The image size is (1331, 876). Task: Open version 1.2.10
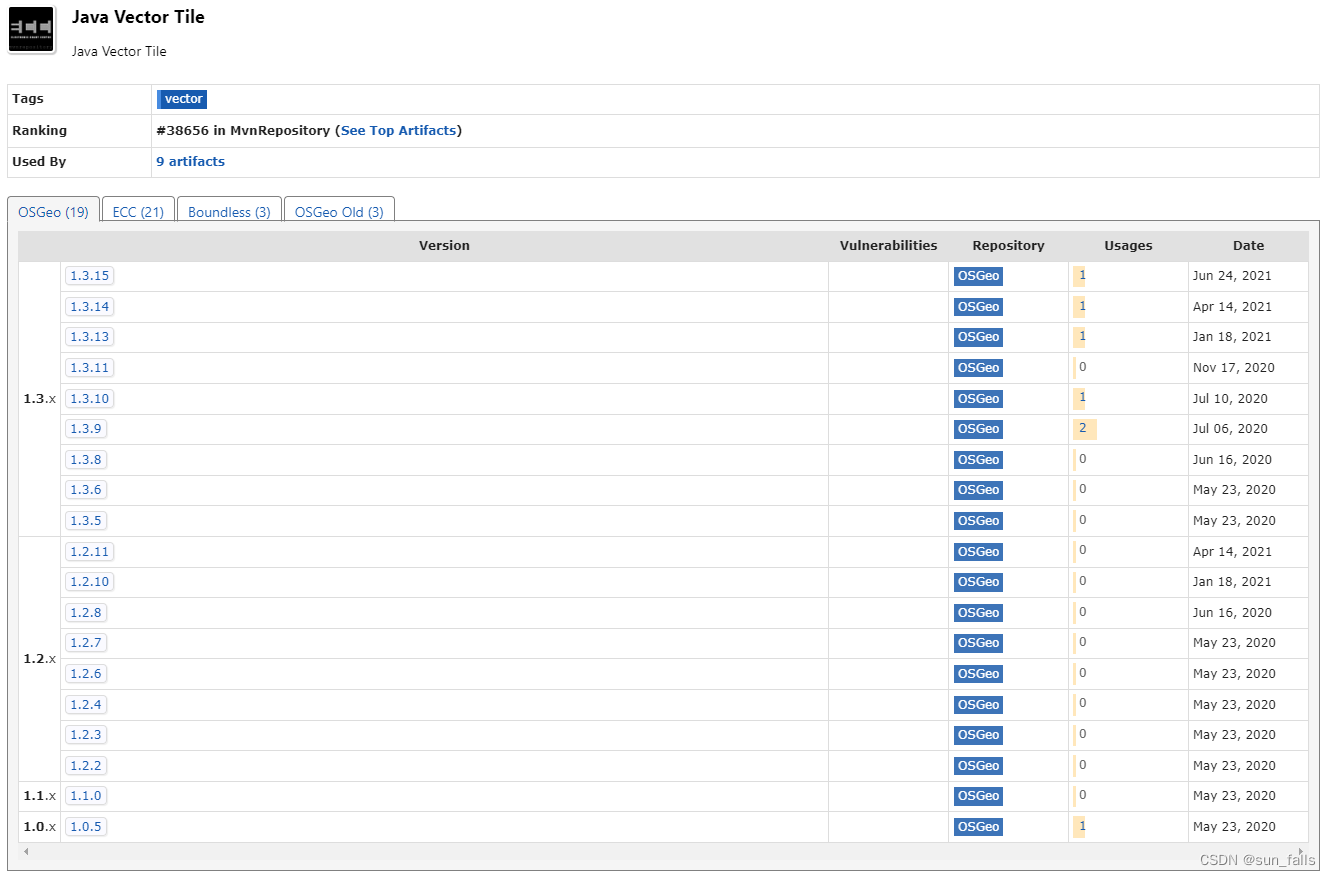90,581
